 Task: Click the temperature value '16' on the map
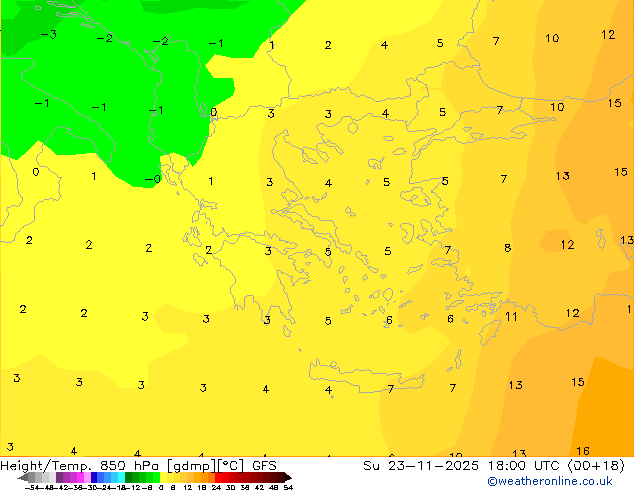tap(583, 451)
